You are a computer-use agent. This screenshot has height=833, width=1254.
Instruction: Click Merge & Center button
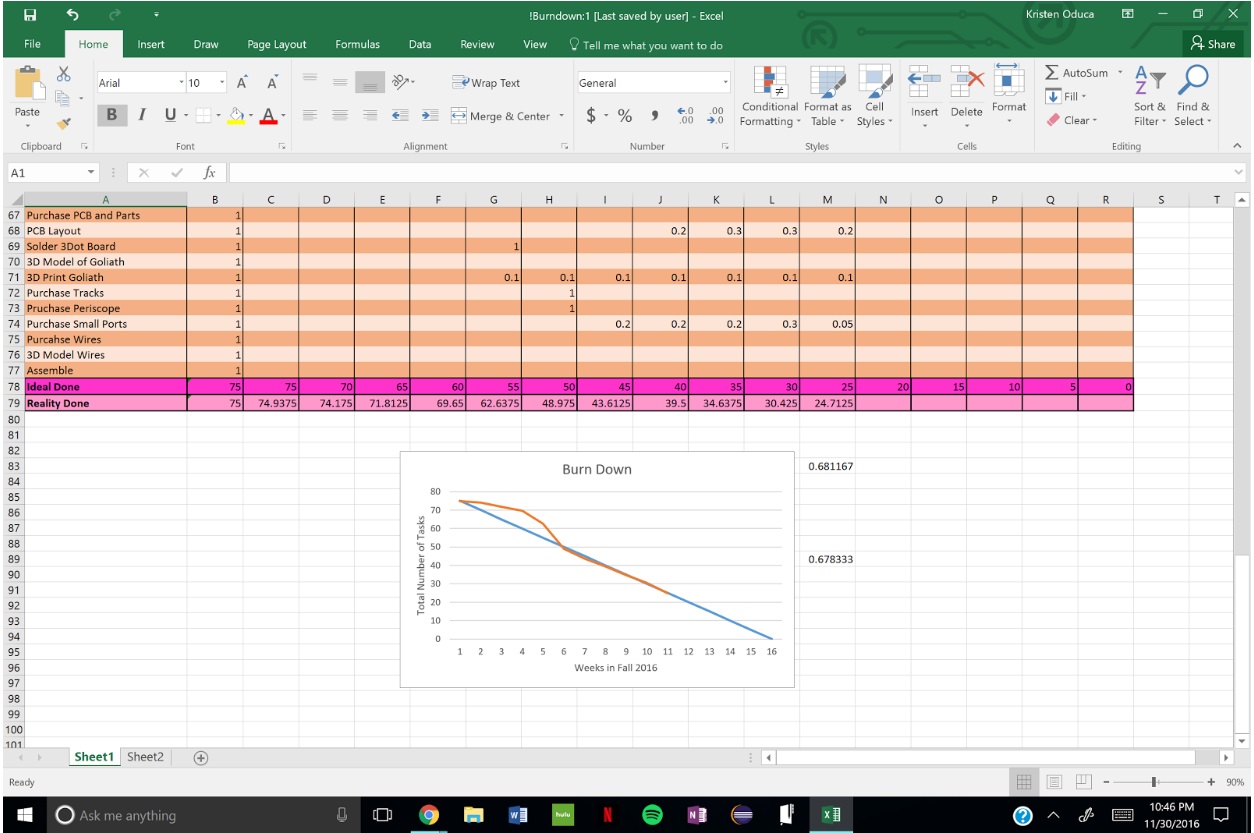501,116
